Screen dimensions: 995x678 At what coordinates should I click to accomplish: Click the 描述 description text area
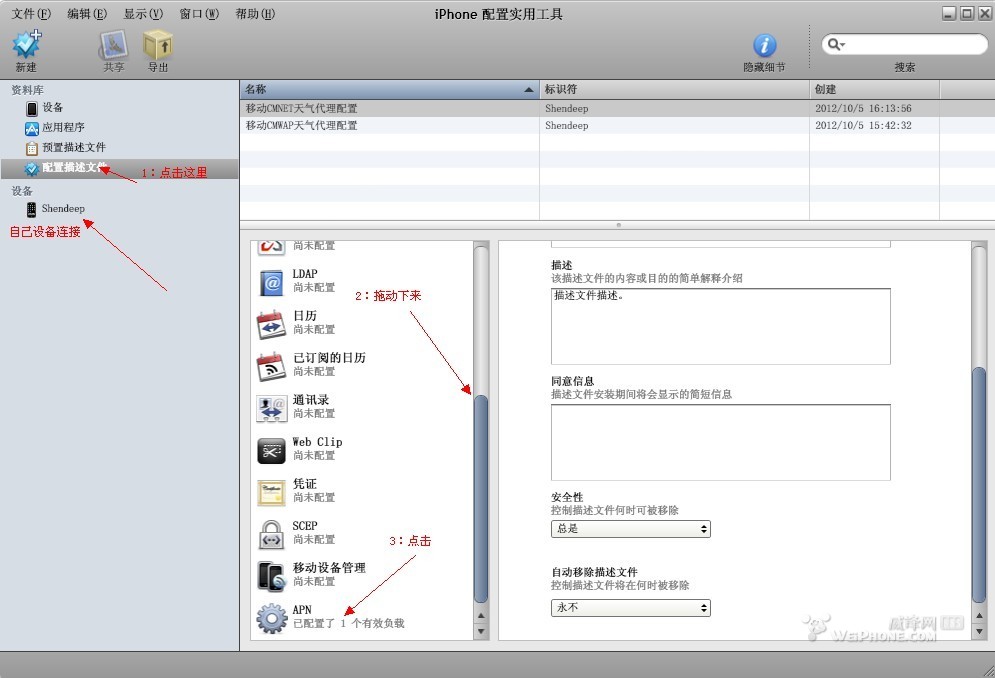[x=720, y=326]
